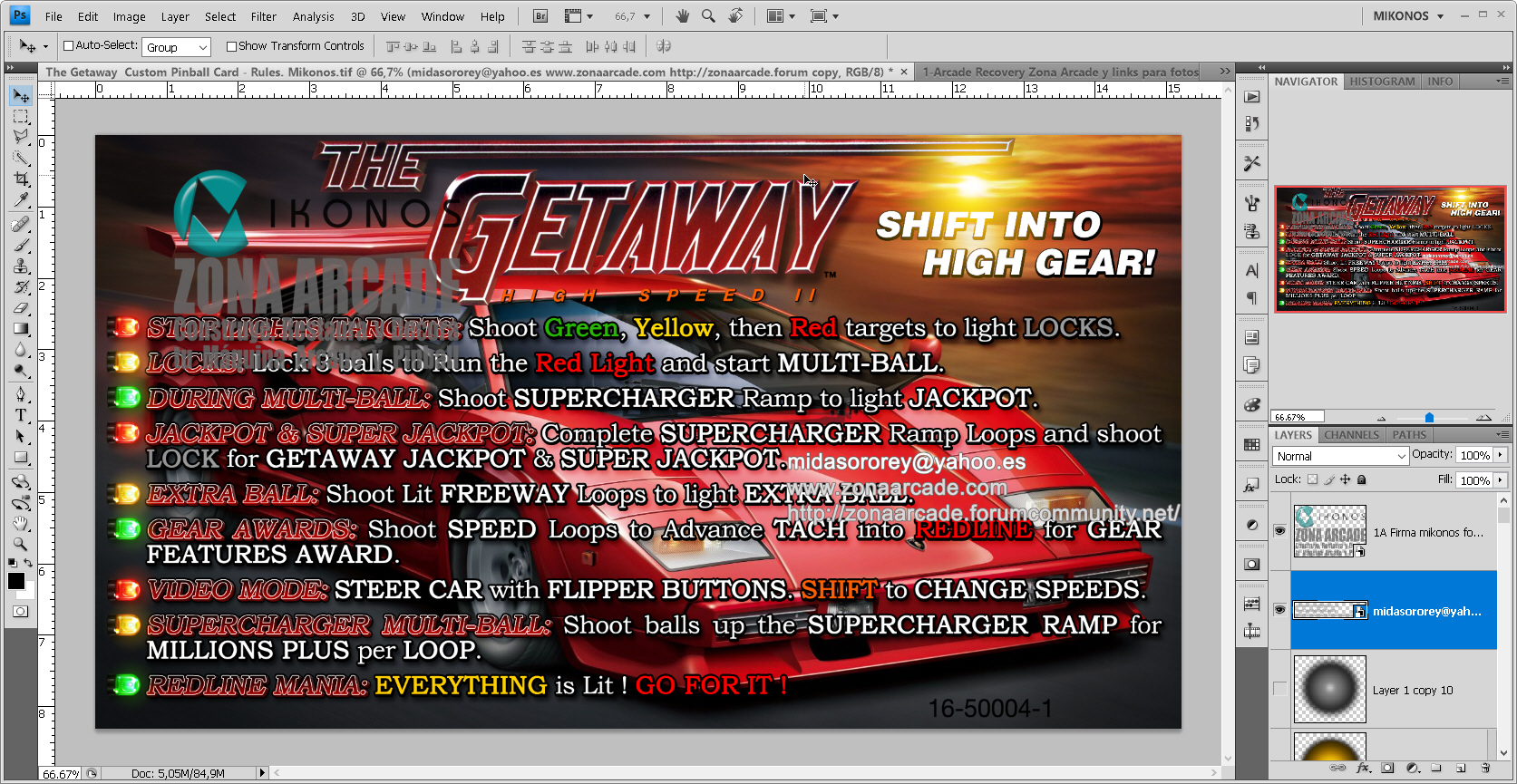The width and height of the screenshot is (1517, 784).
Task: Expand the Auto-Select Group dropdown
Action: pos(177,47)
